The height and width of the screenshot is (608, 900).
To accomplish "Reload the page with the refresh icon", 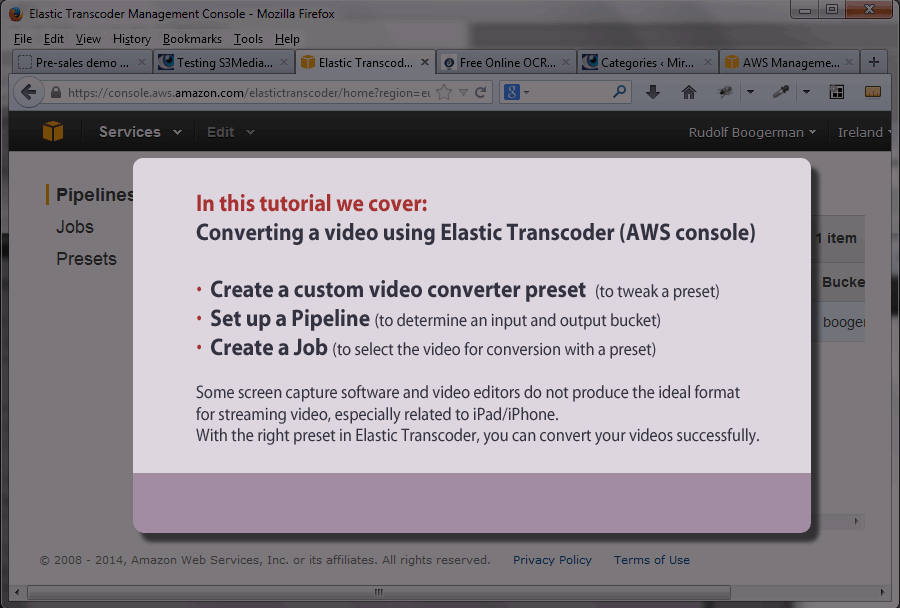I will 481,92.
